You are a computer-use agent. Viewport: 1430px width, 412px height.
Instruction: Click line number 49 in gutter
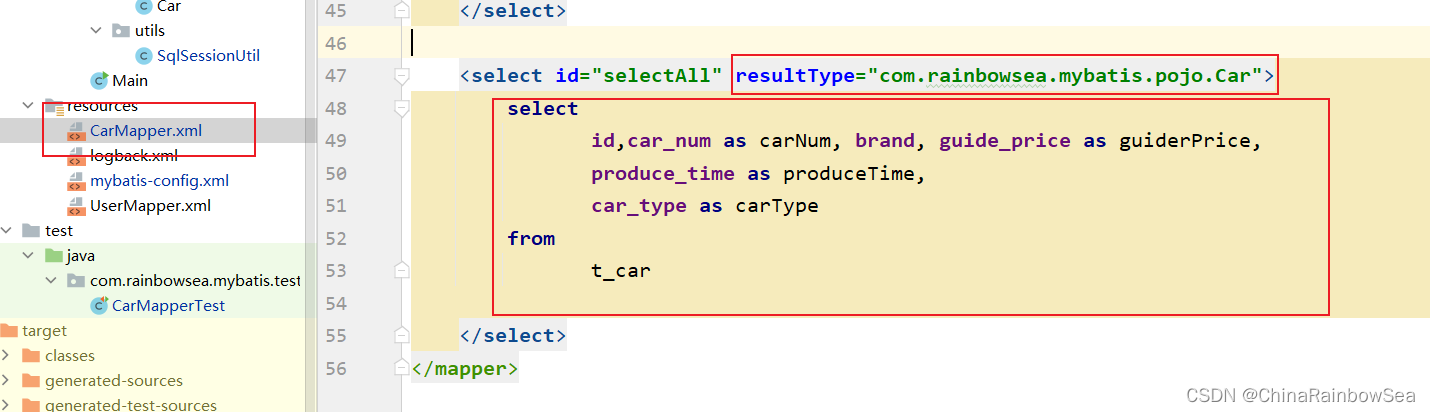point(336,141)
